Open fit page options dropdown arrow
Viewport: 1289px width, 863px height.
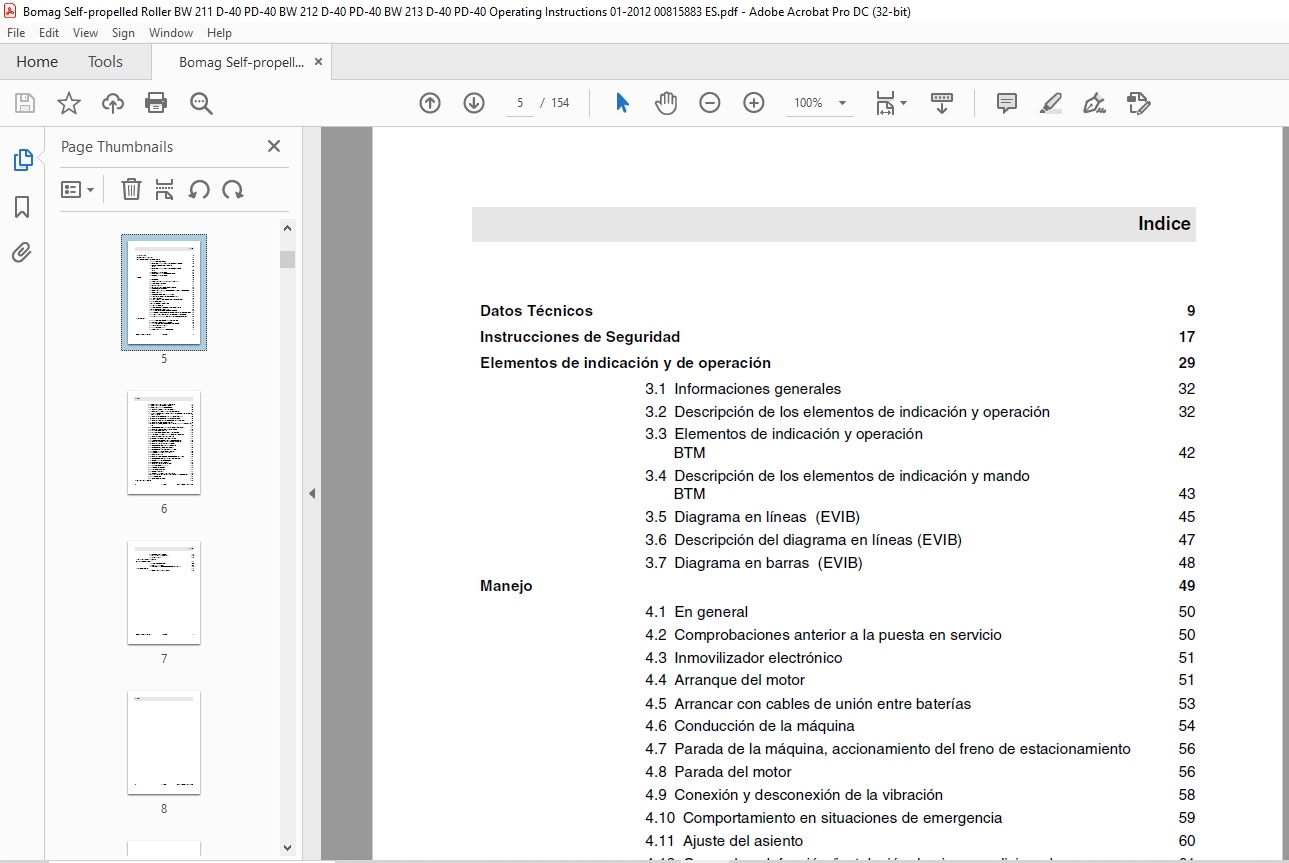click(904, 103)
